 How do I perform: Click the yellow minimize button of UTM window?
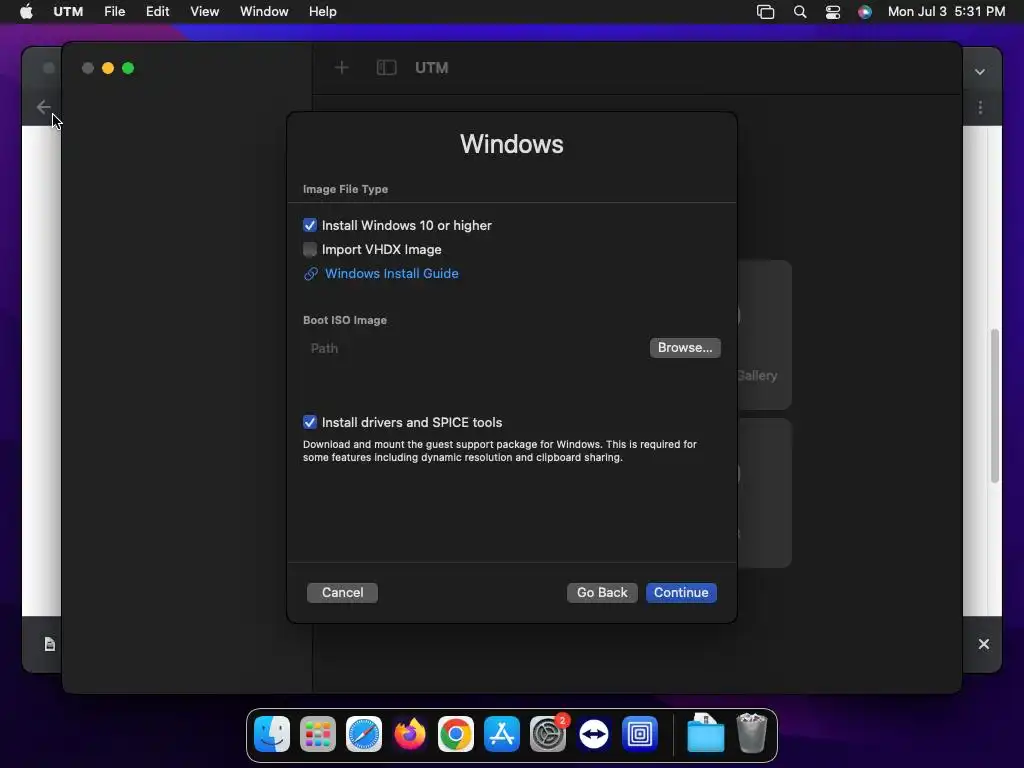point(108,68)
